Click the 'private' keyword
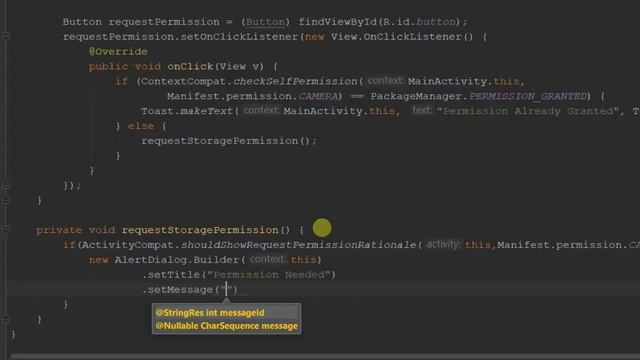 [x=59, y=230]
